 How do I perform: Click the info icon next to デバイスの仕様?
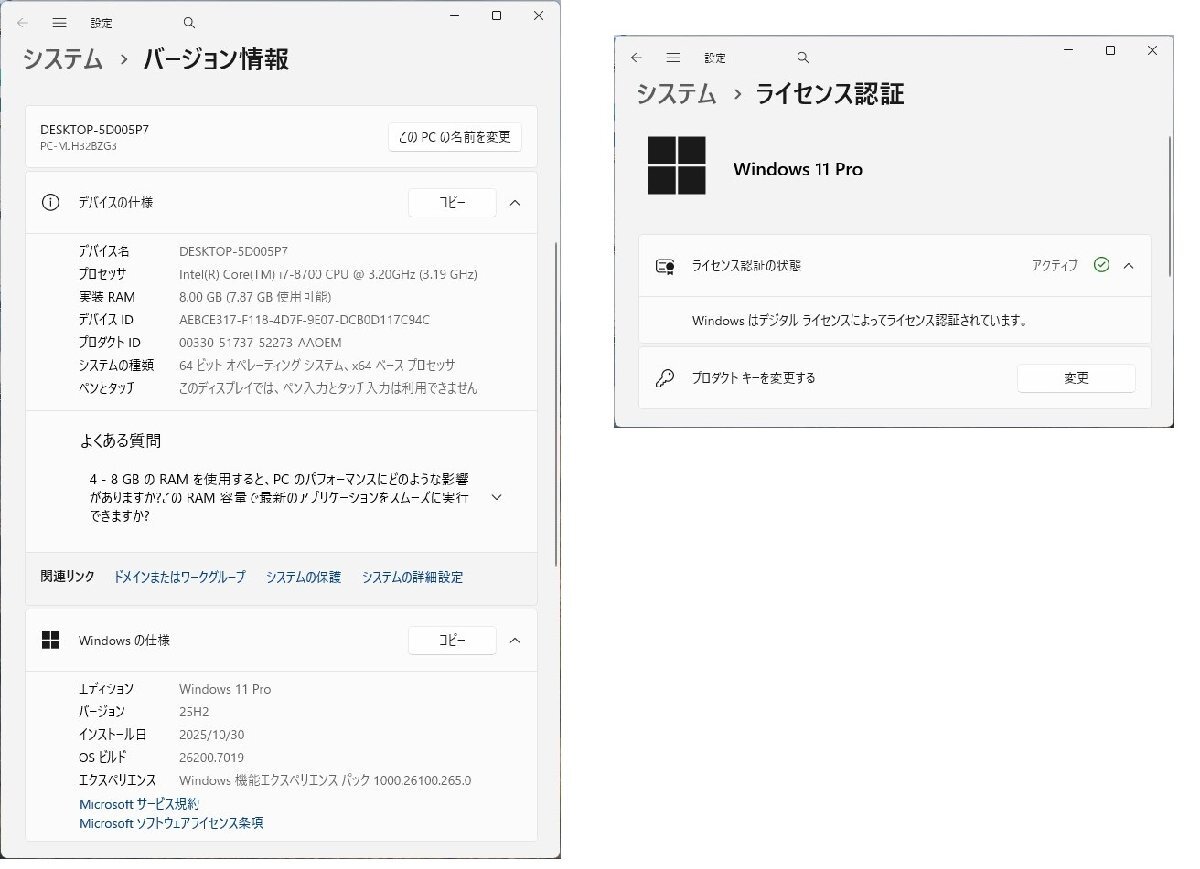click(51, 202)
